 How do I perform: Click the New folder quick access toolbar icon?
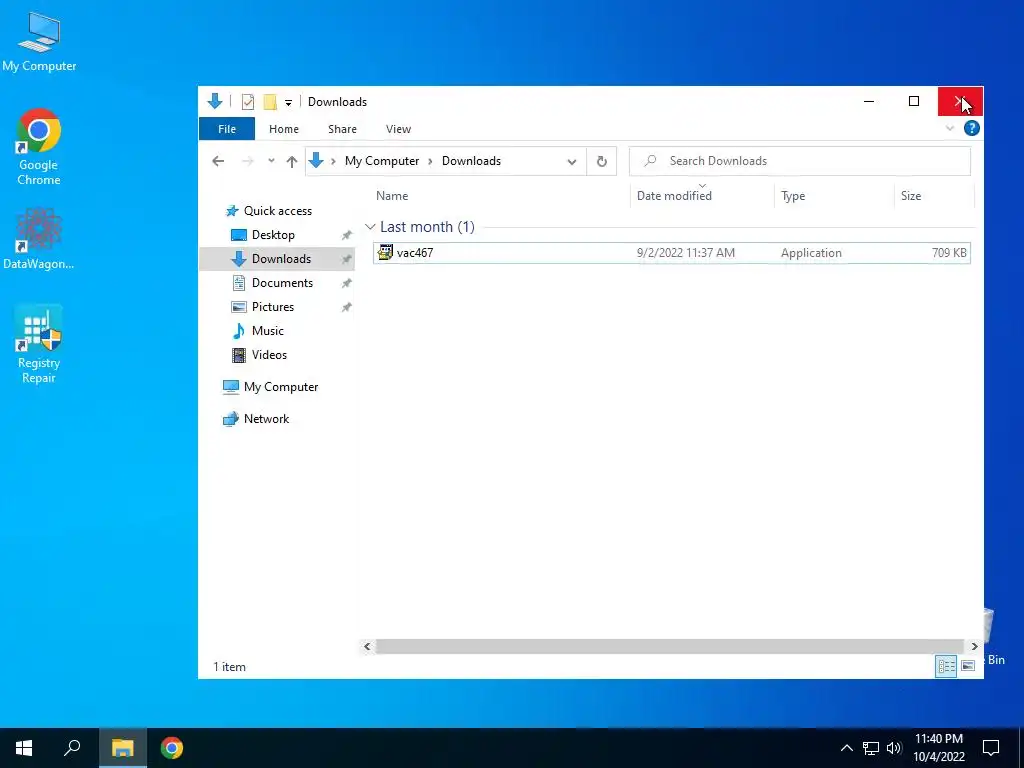coord(270,102)
